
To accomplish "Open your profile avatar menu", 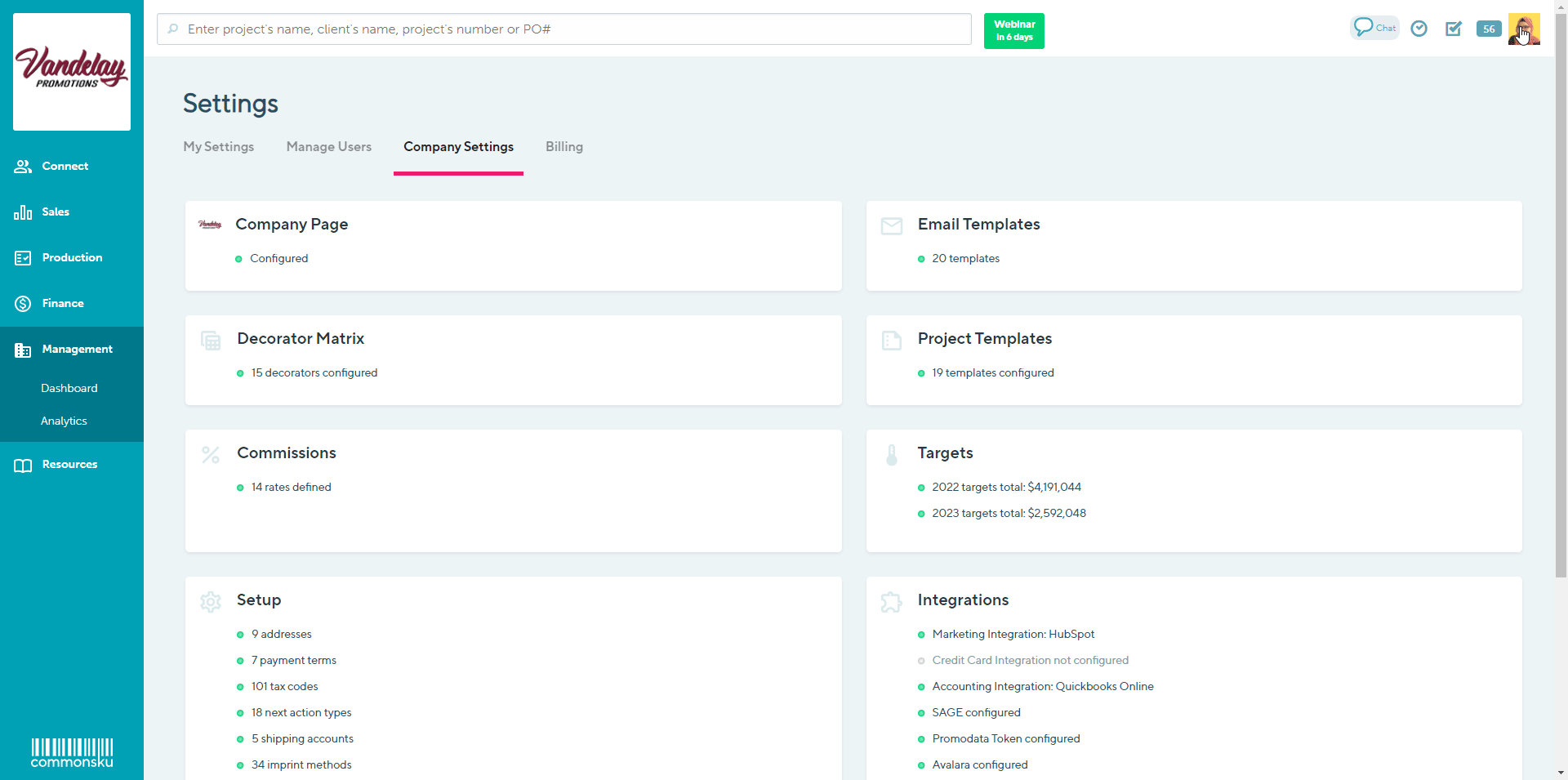I will coord(1524,29).
